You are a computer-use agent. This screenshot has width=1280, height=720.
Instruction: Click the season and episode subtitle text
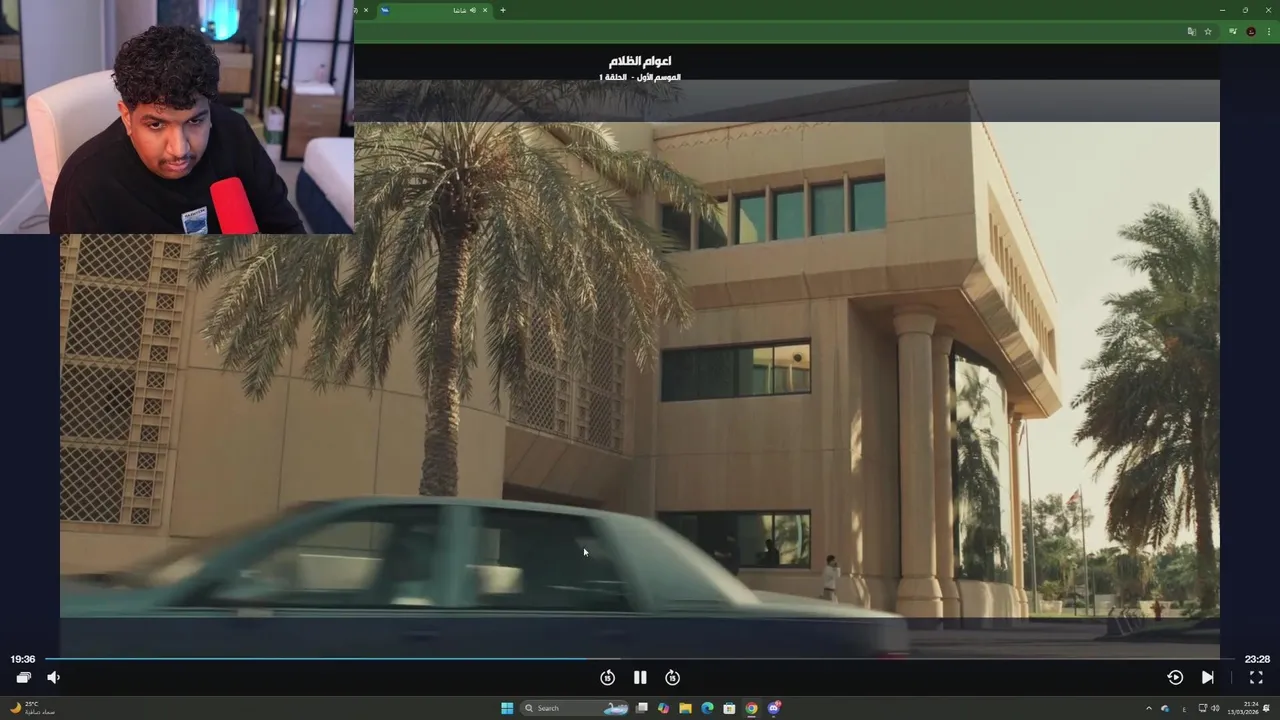click(640, 77)
